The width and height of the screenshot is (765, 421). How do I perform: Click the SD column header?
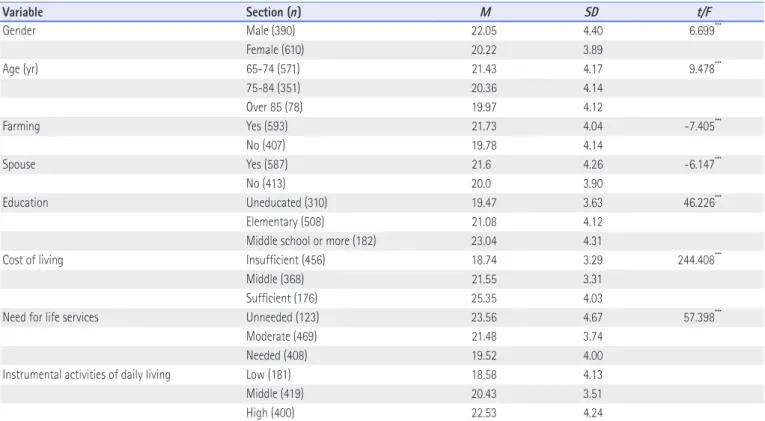pyautogui.click(x=591, y=12)
